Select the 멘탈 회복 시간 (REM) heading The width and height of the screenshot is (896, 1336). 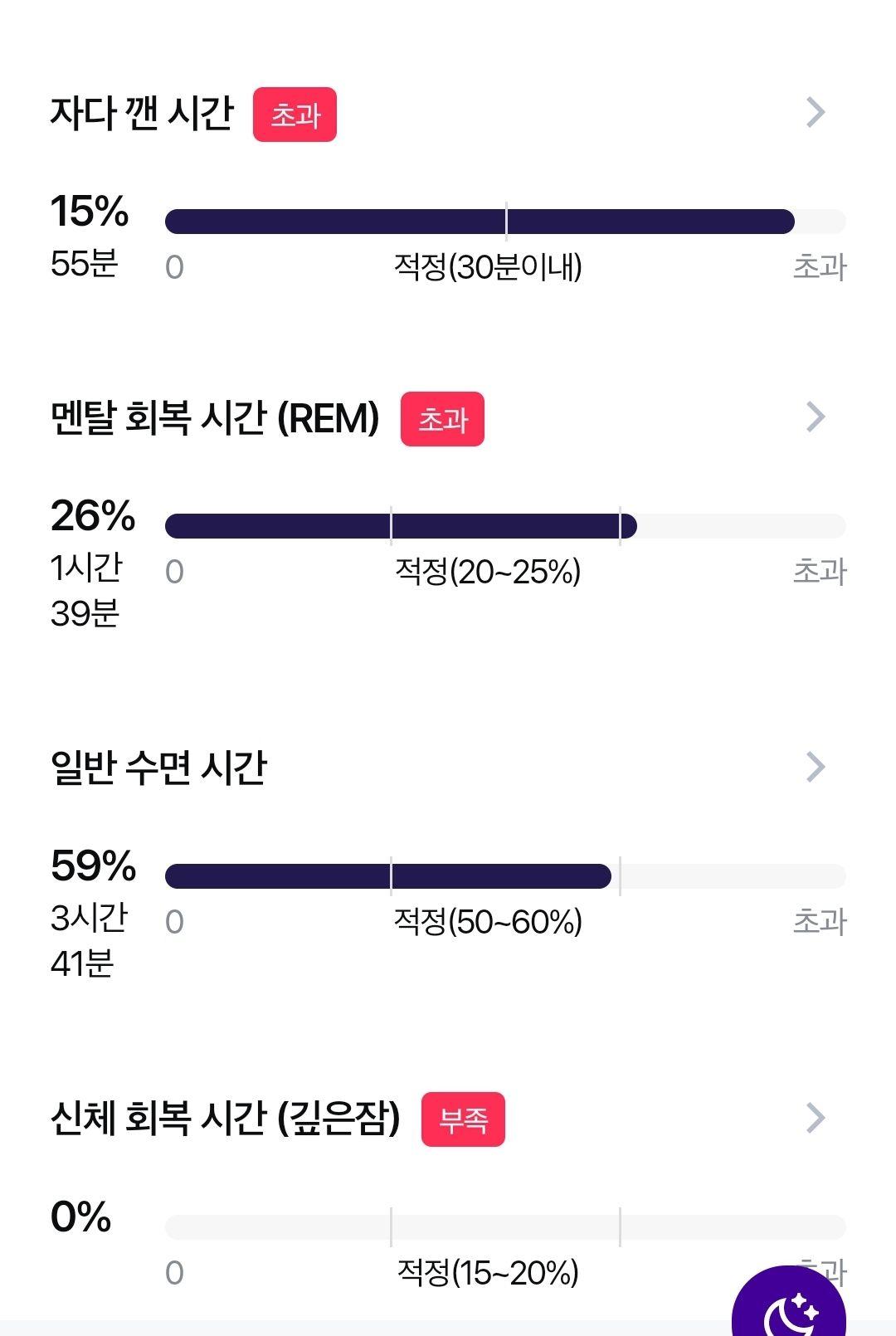[x=215, y=417]
